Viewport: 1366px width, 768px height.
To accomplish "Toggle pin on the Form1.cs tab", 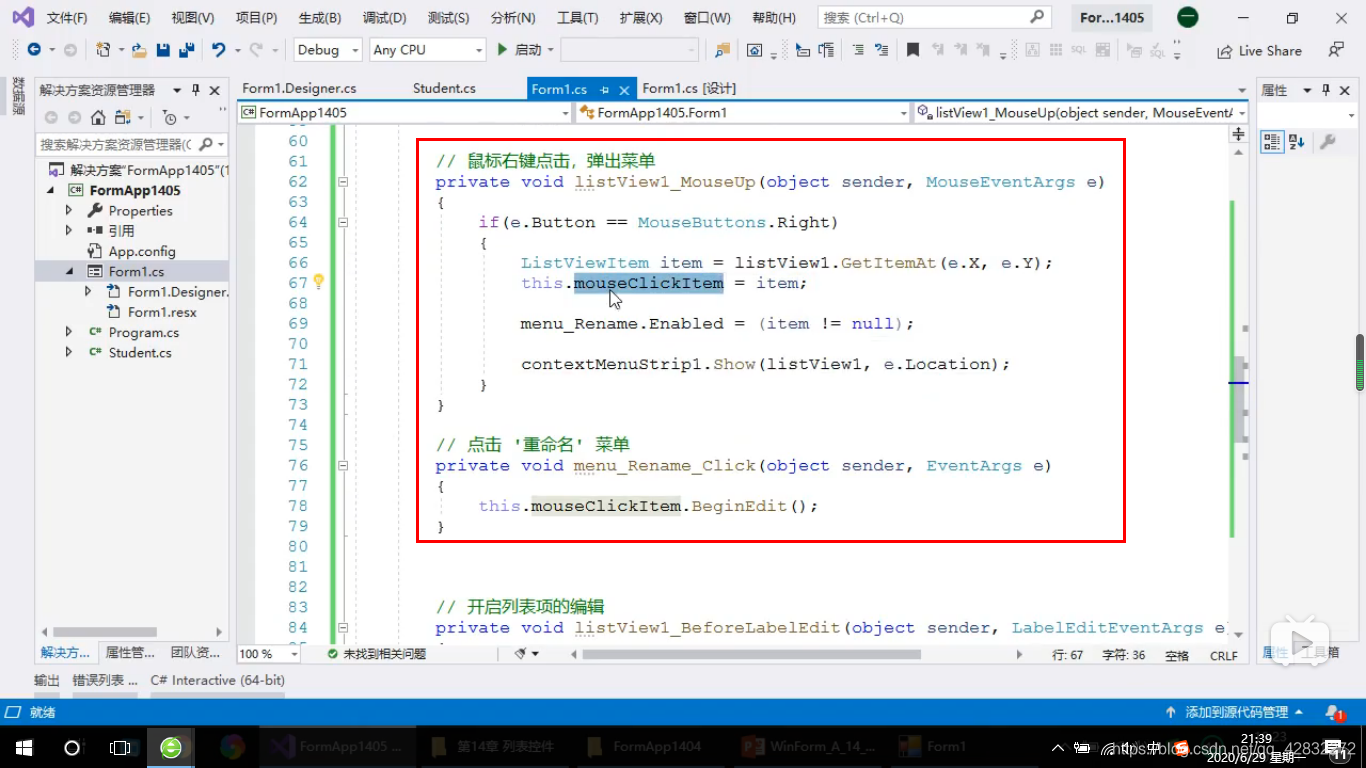I will point(604,89).
